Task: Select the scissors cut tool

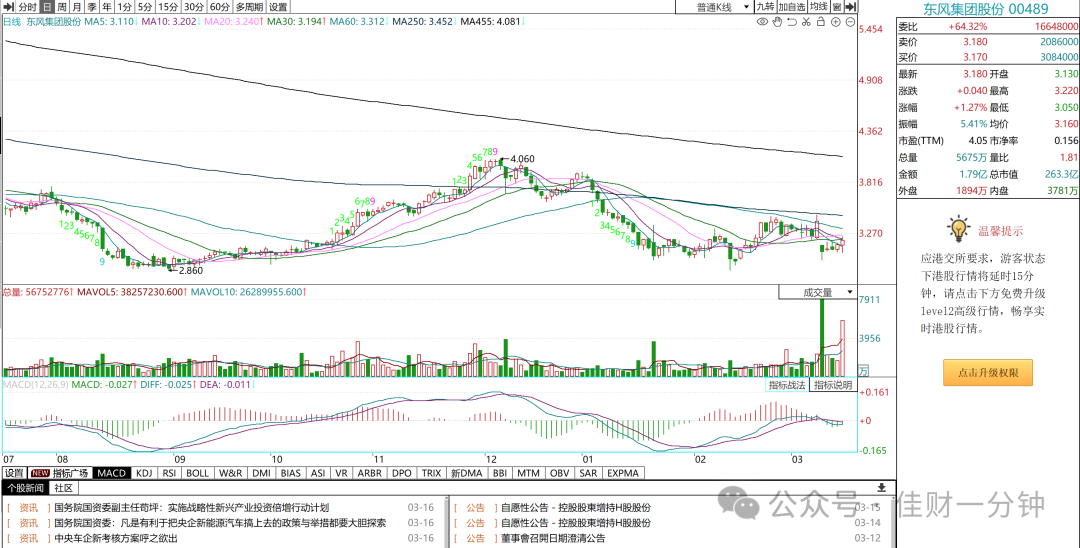Action: coord(807,21)
